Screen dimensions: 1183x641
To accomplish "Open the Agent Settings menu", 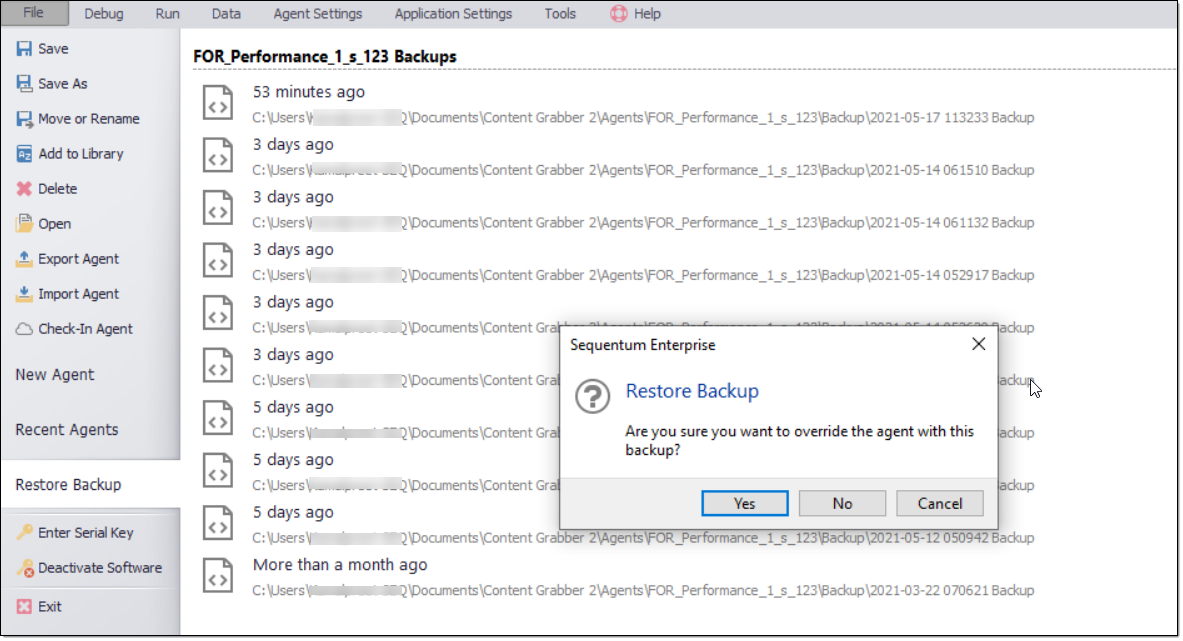I will click(x=318, y=14).
